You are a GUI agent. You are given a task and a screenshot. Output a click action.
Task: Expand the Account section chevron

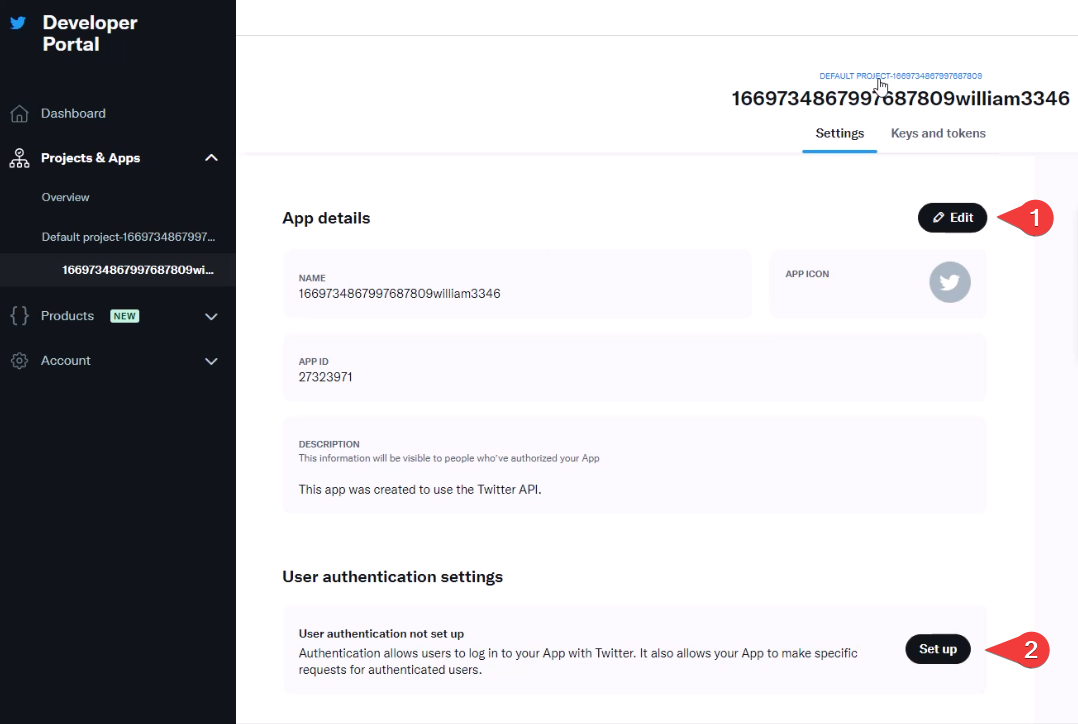[211, 361]
